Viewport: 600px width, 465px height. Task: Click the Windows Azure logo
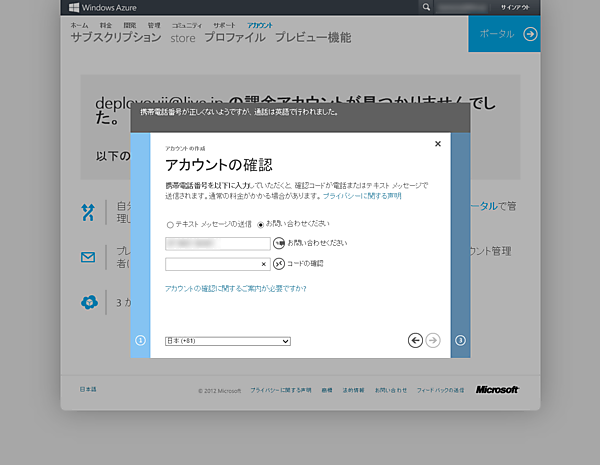(x=104, y=7)
